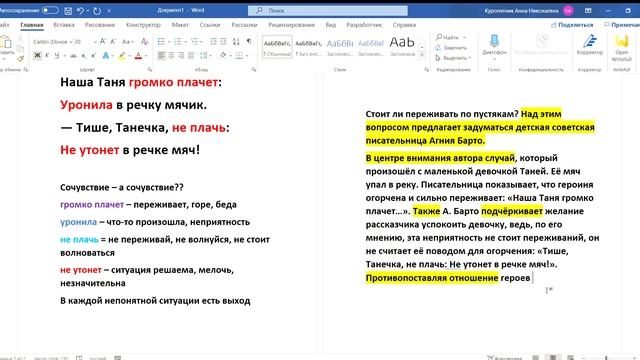Switch to the Конструктор tab
The width and height of the screenshot is (640, 360).
143,25
